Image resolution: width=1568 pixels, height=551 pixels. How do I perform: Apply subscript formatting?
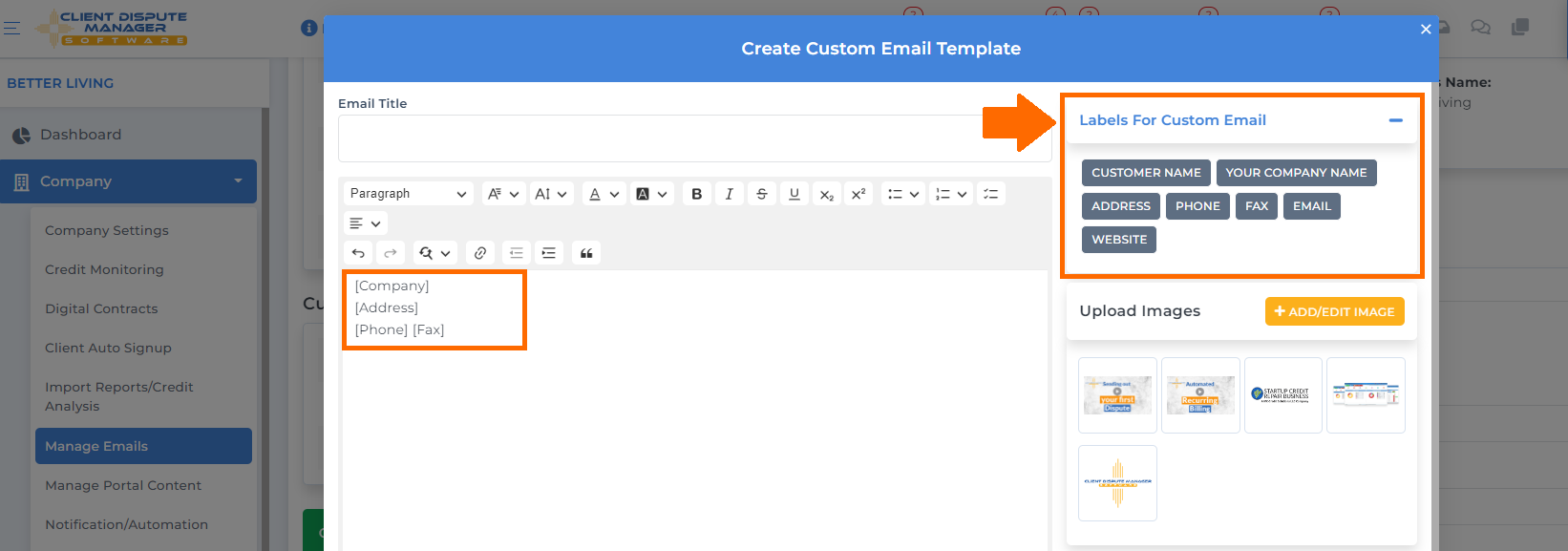827,194
